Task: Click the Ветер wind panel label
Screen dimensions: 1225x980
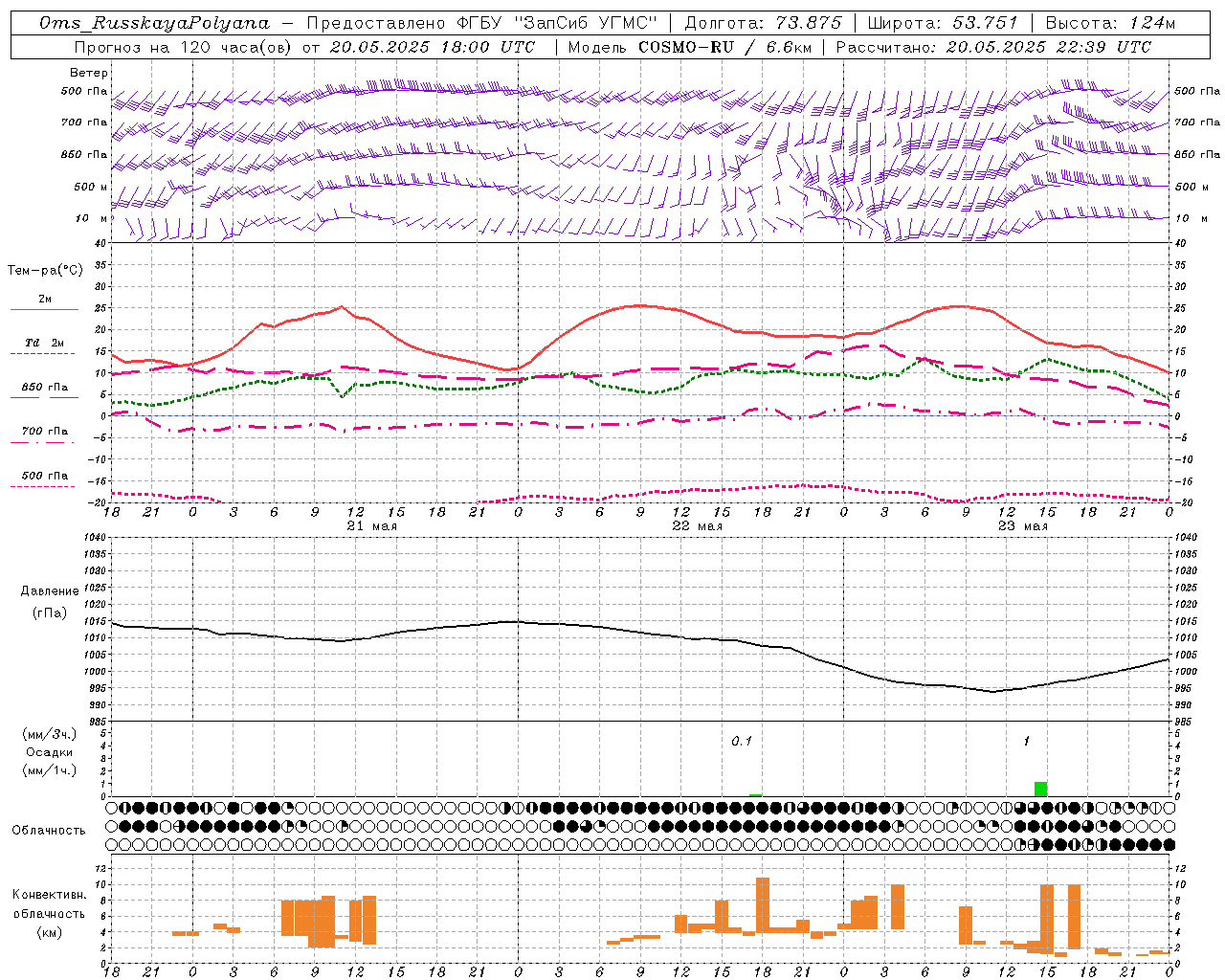Action: coord(89,73)
